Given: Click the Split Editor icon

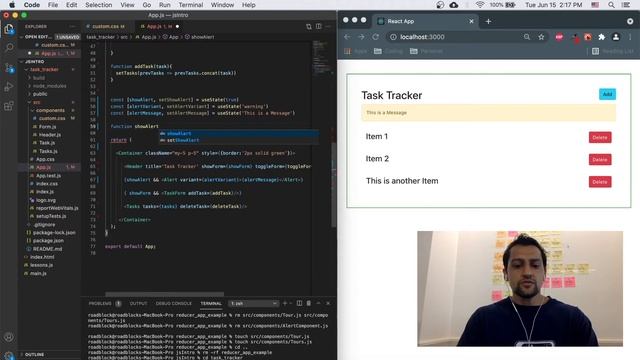Looking at the screenshot, I should point(318,27).
